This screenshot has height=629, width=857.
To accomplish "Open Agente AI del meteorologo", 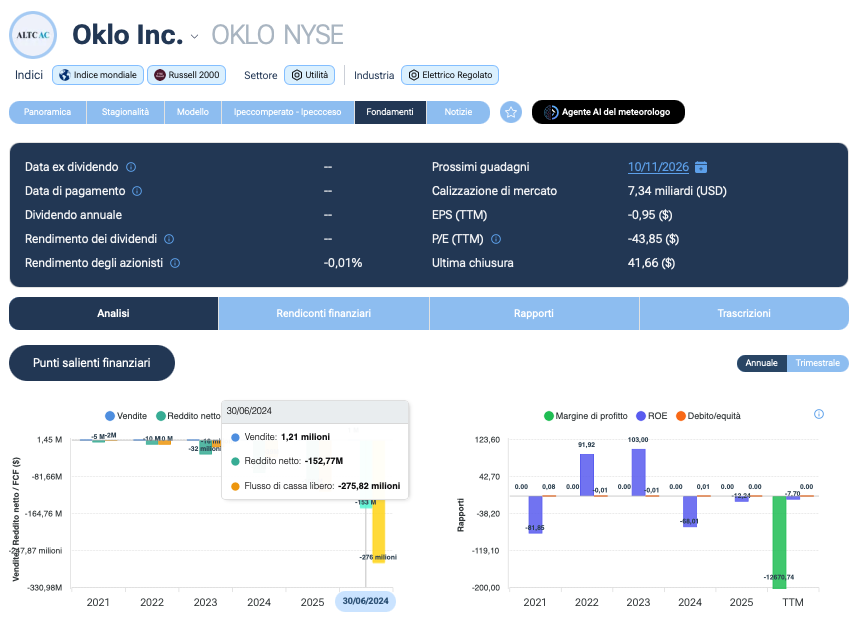I will (x=608, y=112).
